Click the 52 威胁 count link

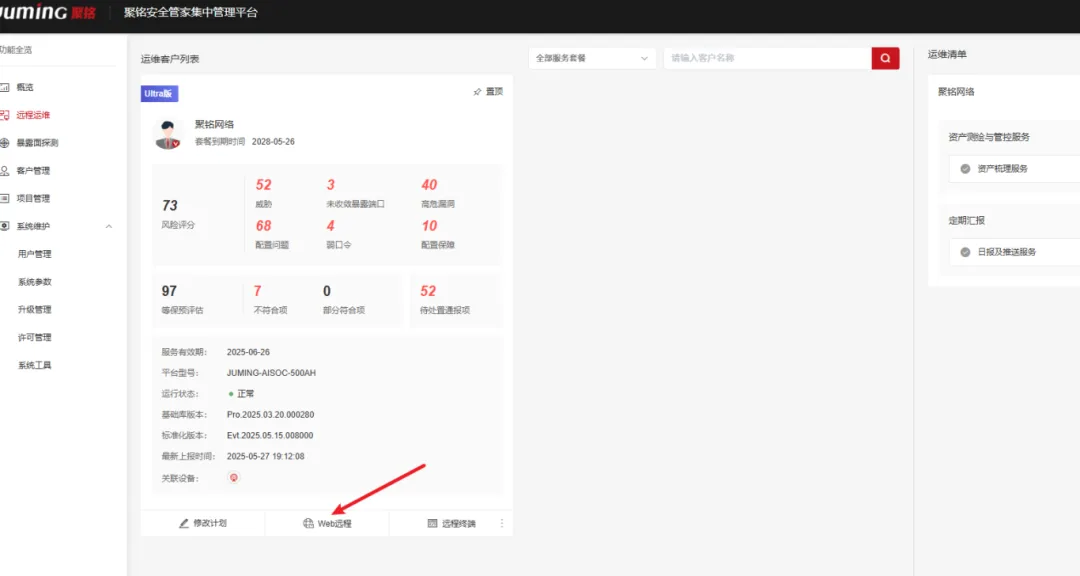click(x=264, y=185)
